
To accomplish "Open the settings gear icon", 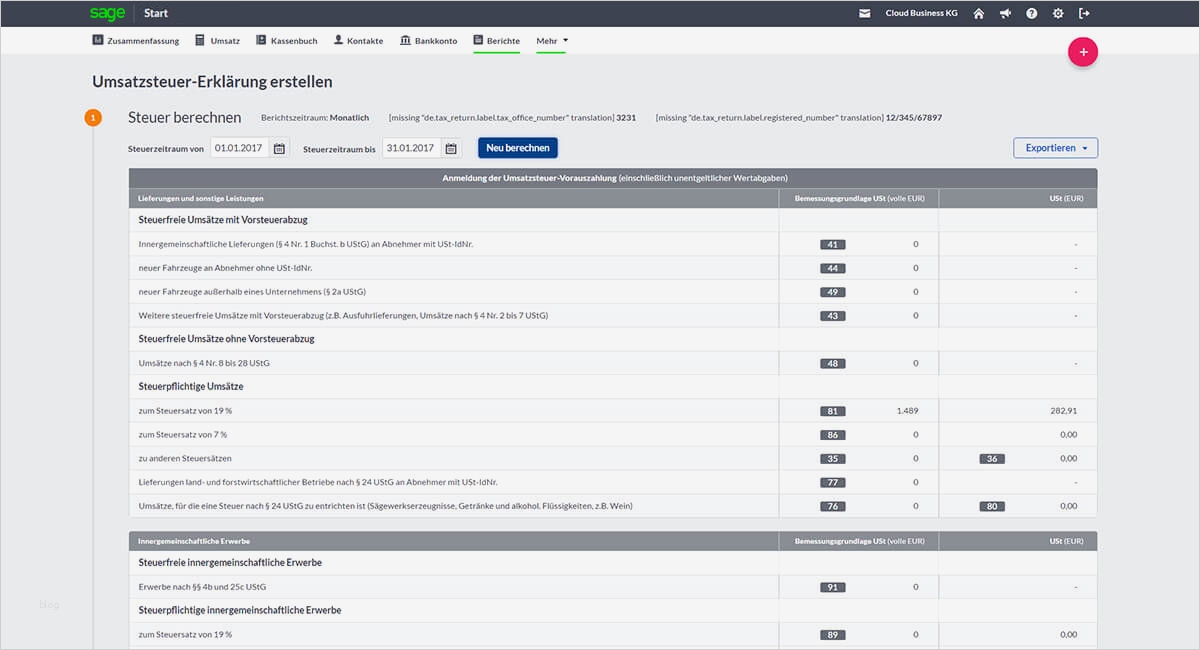I will click(x=1058, y=13).
